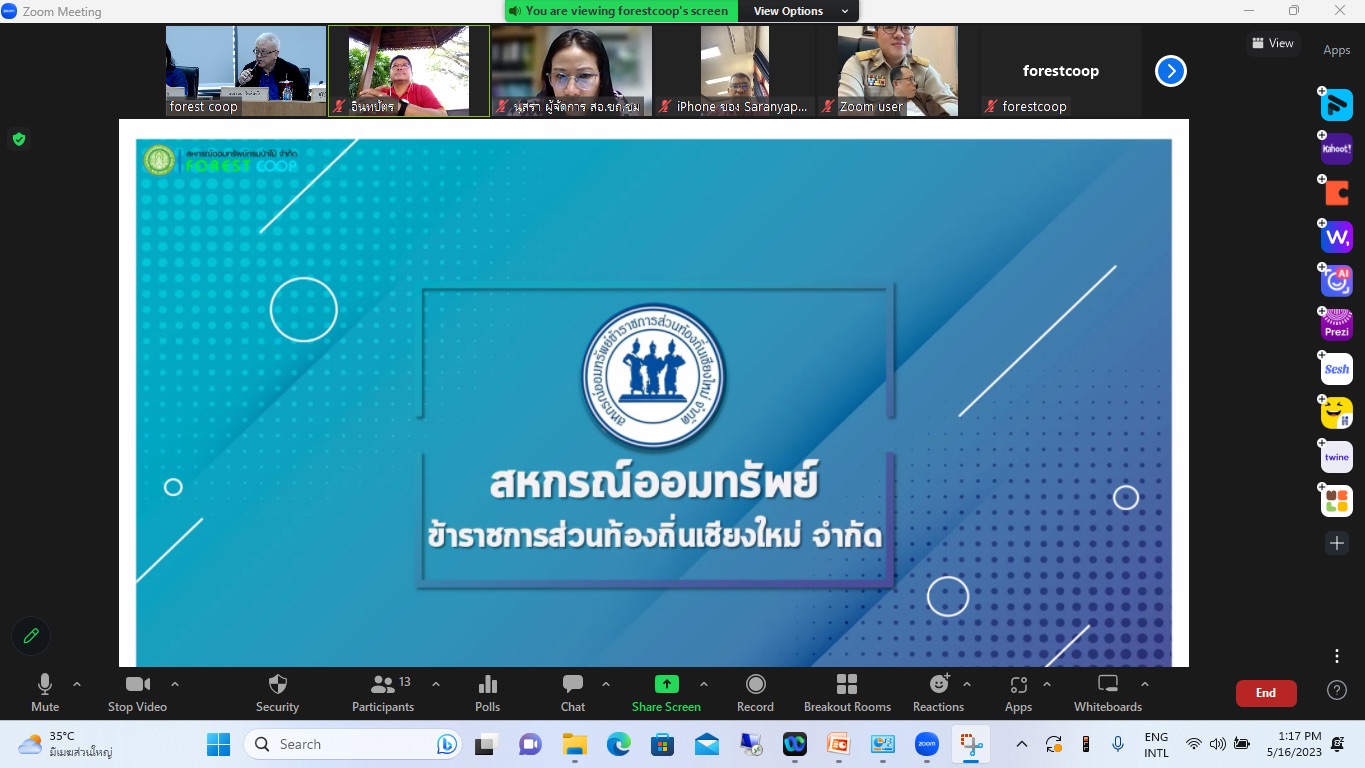Open the Security shield menu

pos(277,693)
